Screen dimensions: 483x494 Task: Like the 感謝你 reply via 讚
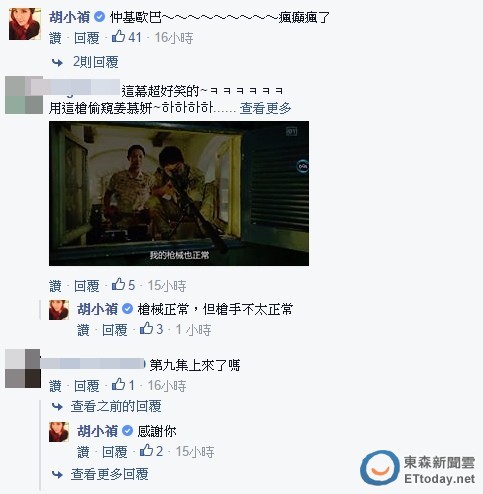[x=83, y=452]
